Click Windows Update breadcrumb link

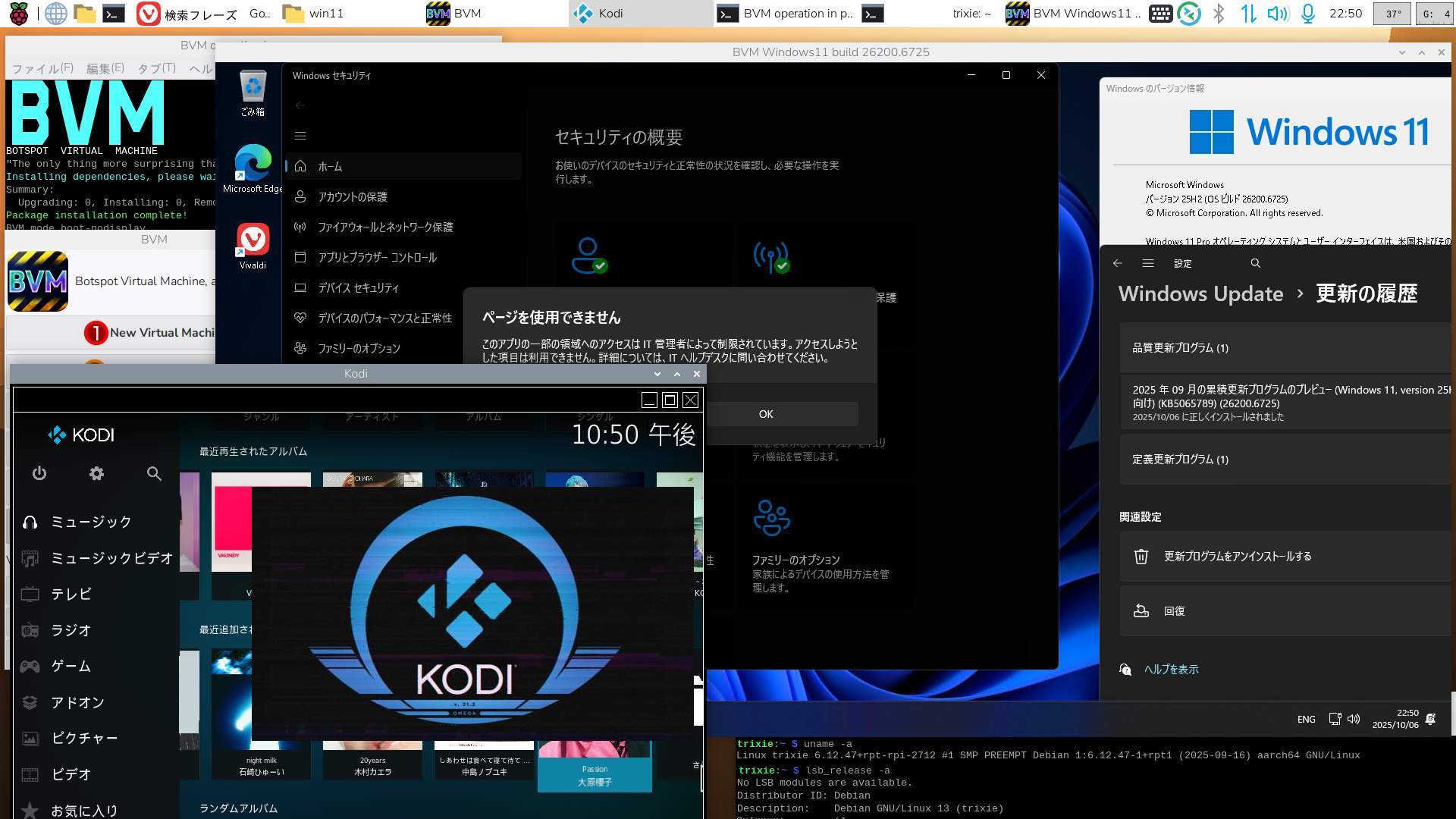(x=1200, y=293)
